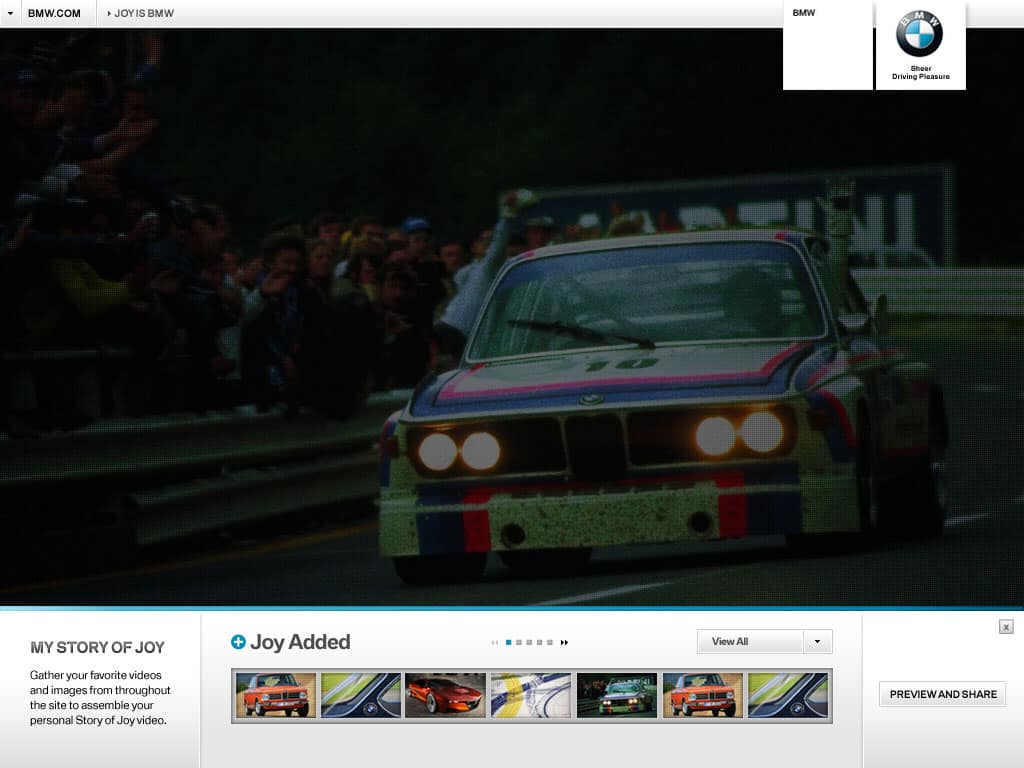The height and width of the screenshot is (768, 1024).
Task: Click the blue active progress square
Action: point(509,642)
